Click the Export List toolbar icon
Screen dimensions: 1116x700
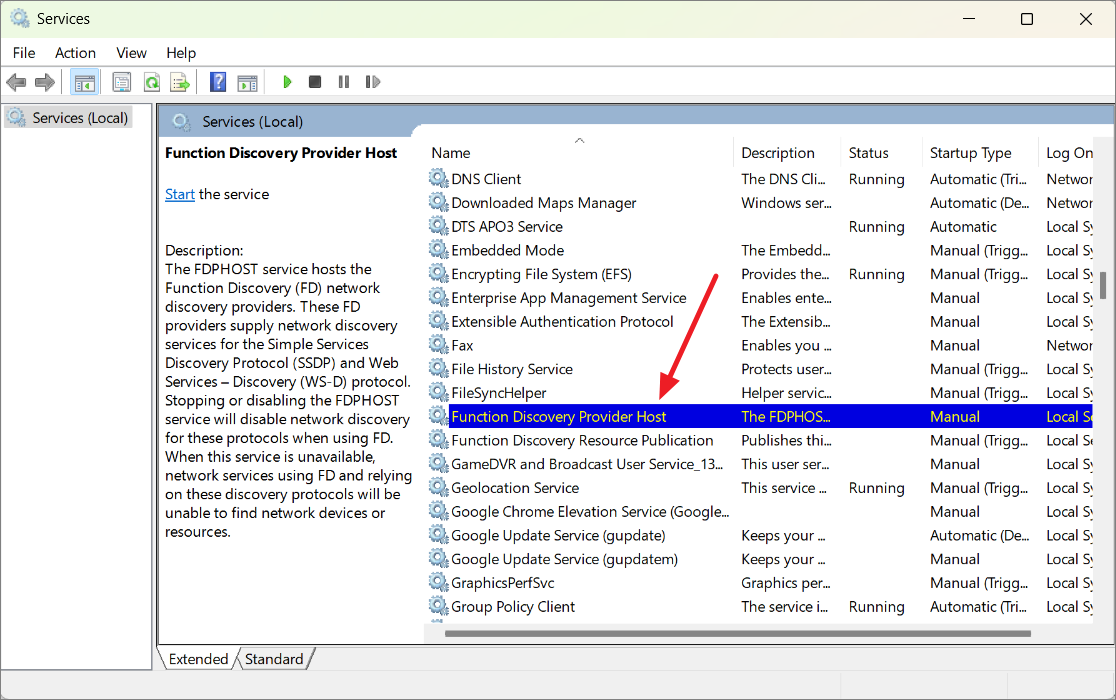tap(180, 81)
